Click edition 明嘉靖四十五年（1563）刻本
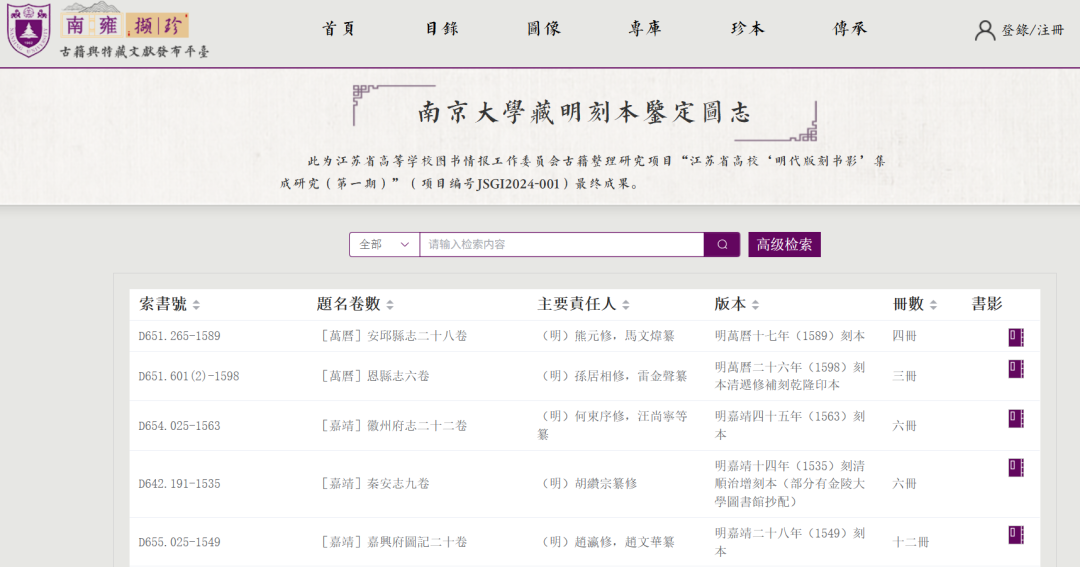Viewport: 1080px width, 567px height. [x=789, y=425]
